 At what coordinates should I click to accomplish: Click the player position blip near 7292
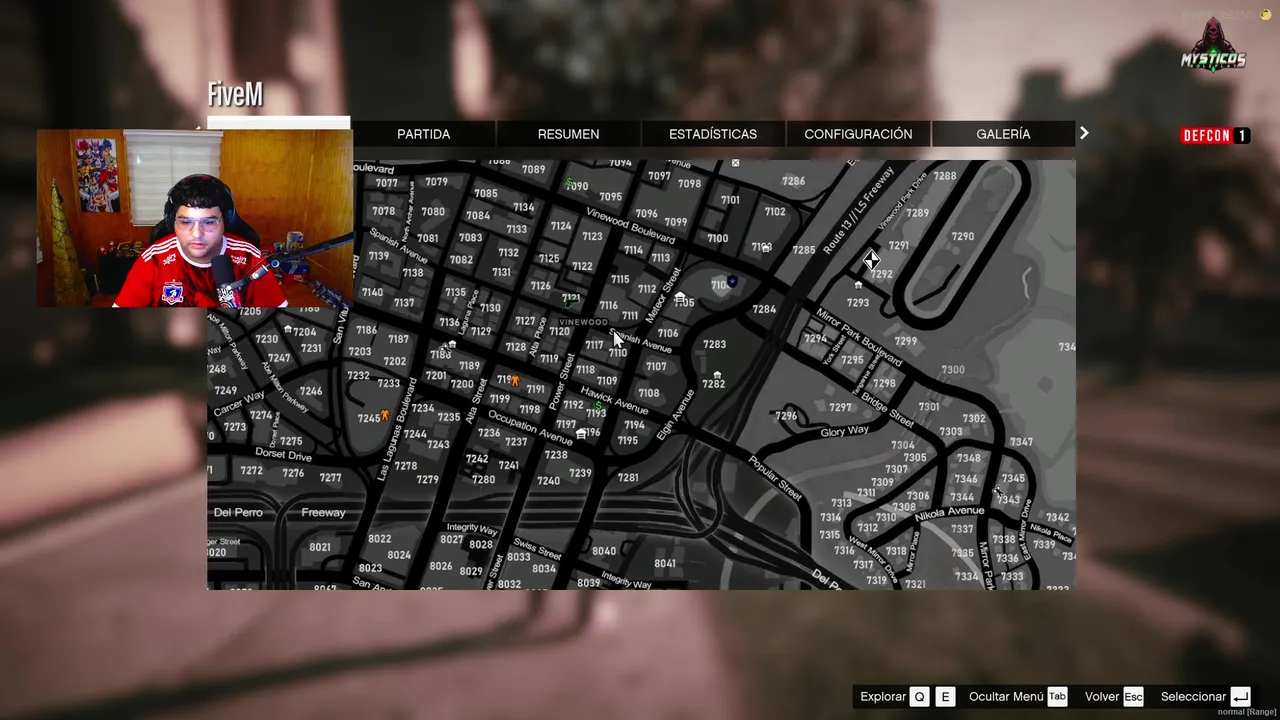coord(871,260)
